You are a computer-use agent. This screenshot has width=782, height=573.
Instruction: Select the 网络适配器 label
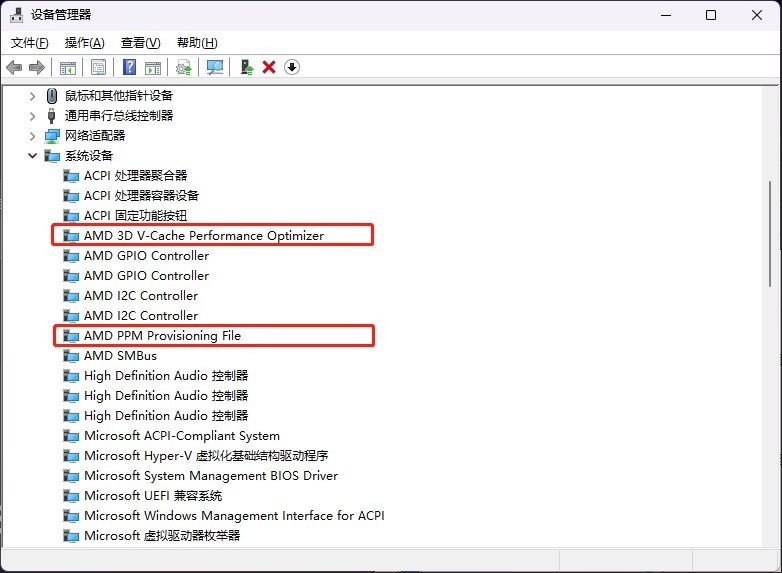[x=95, y=135]
